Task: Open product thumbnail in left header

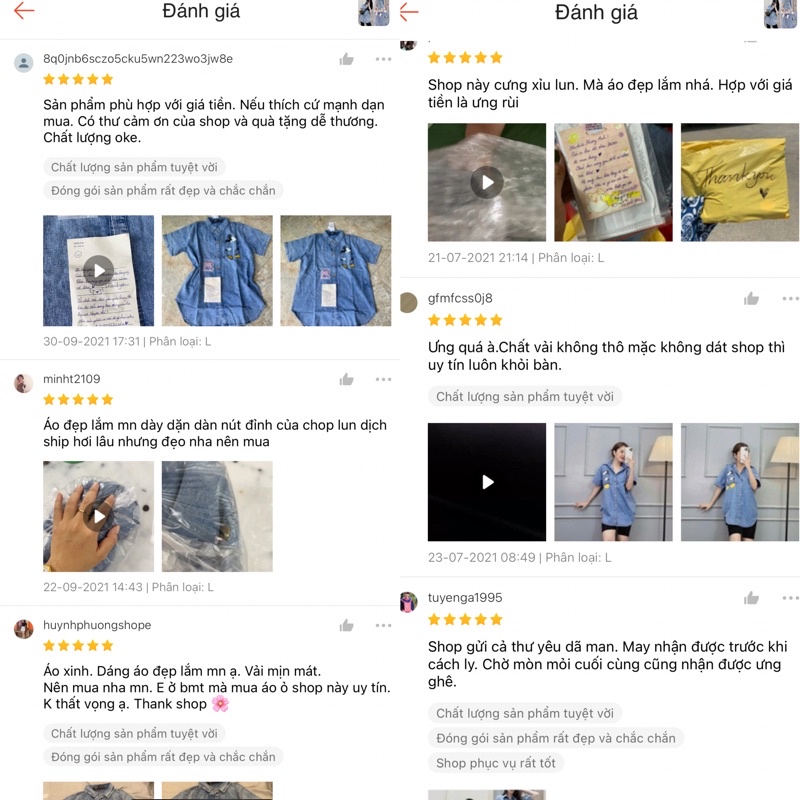Action: coord(374,13)
